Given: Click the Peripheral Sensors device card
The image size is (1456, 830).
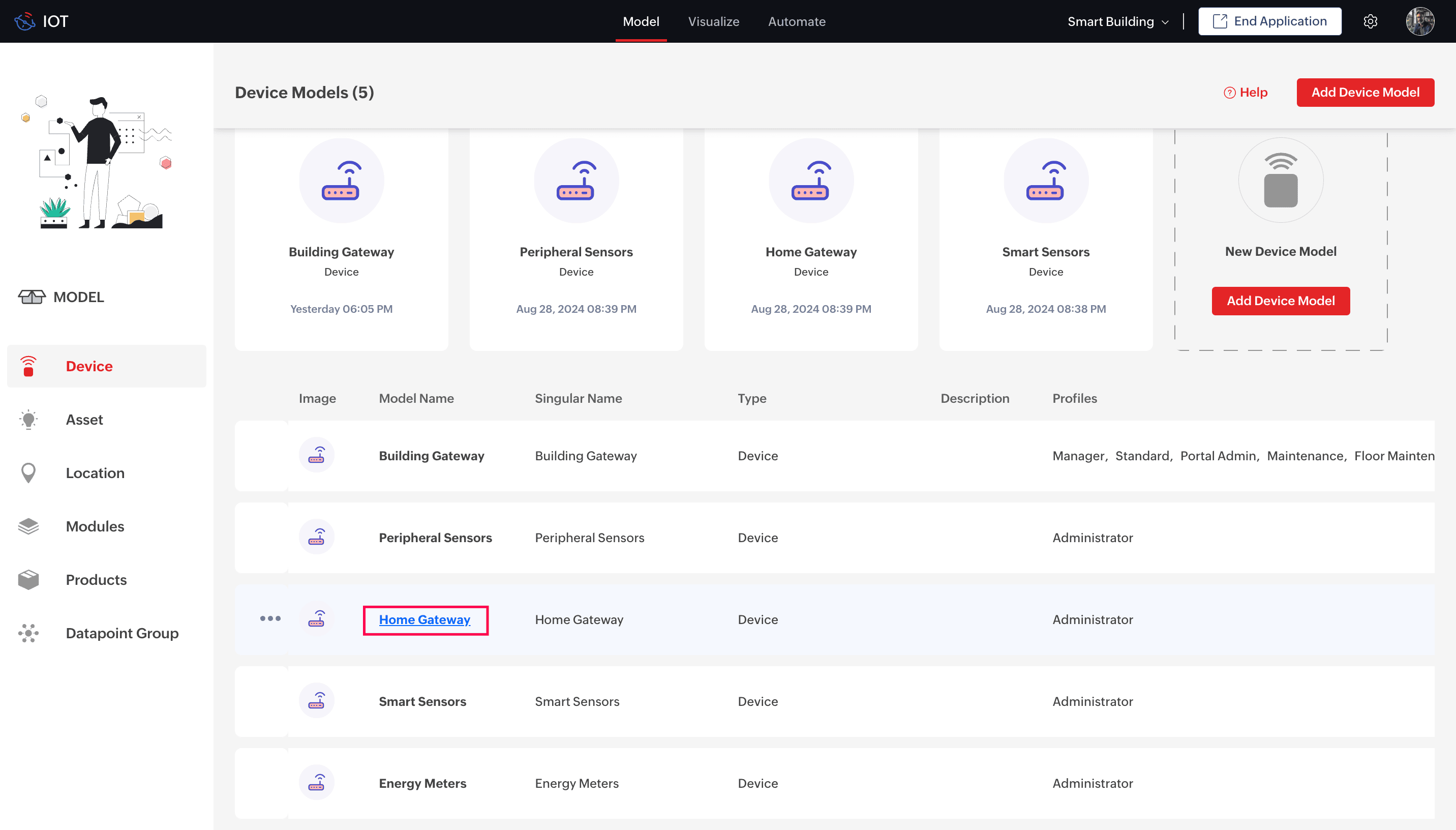Looking at the screenshot, I should point(576,240).
